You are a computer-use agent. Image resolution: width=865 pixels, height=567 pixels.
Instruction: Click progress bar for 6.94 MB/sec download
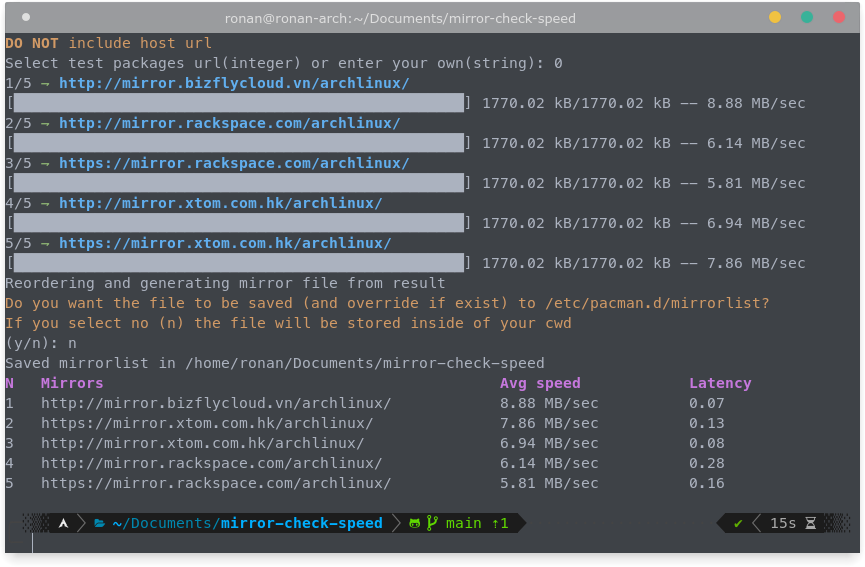click(239, 223)
